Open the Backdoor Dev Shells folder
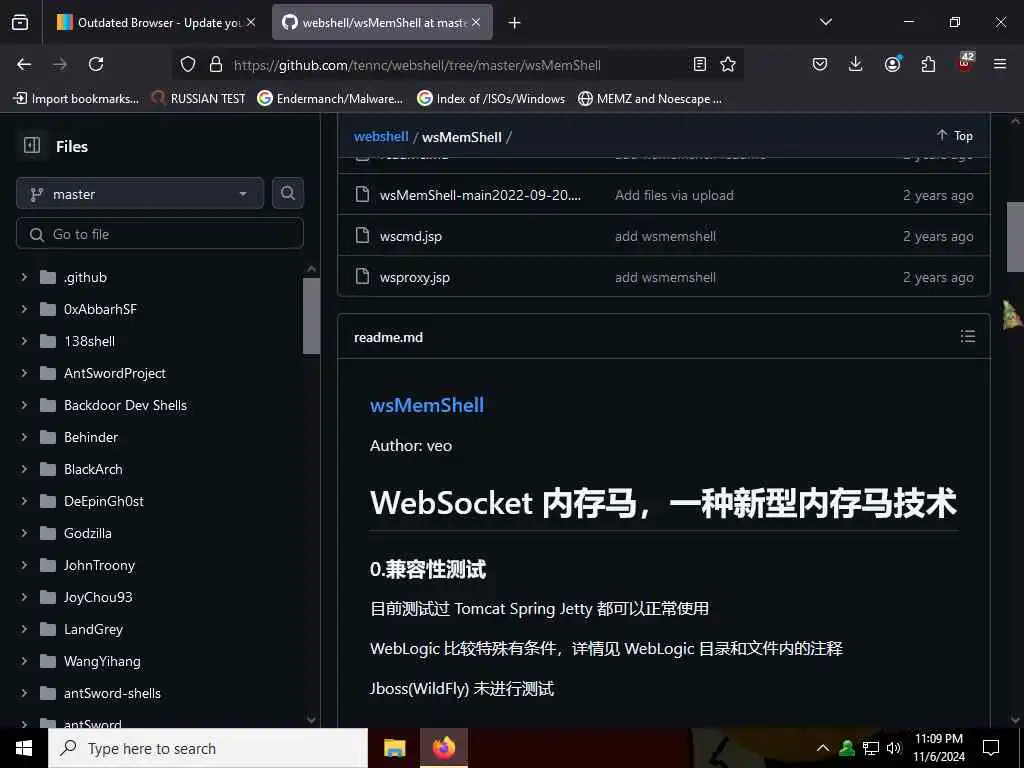This screenshot has width=1024, height=768. tap(125, 405)
